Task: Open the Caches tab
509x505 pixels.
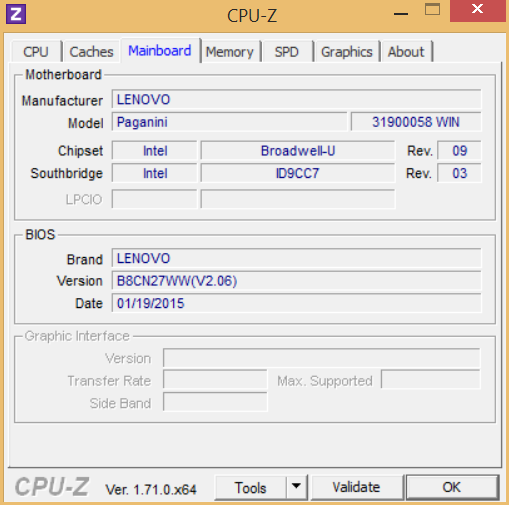Action: pos(91,52)
